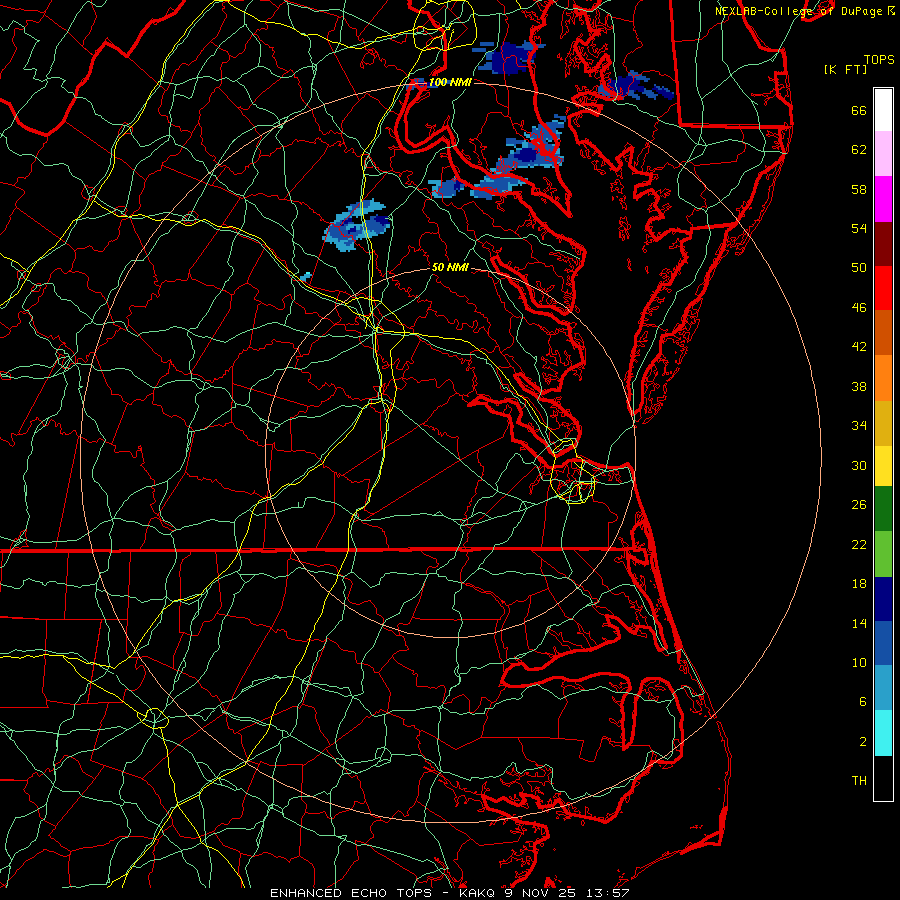900x900 pixels.
Task: Click the navy blue legend swatch
Action: 883,599
